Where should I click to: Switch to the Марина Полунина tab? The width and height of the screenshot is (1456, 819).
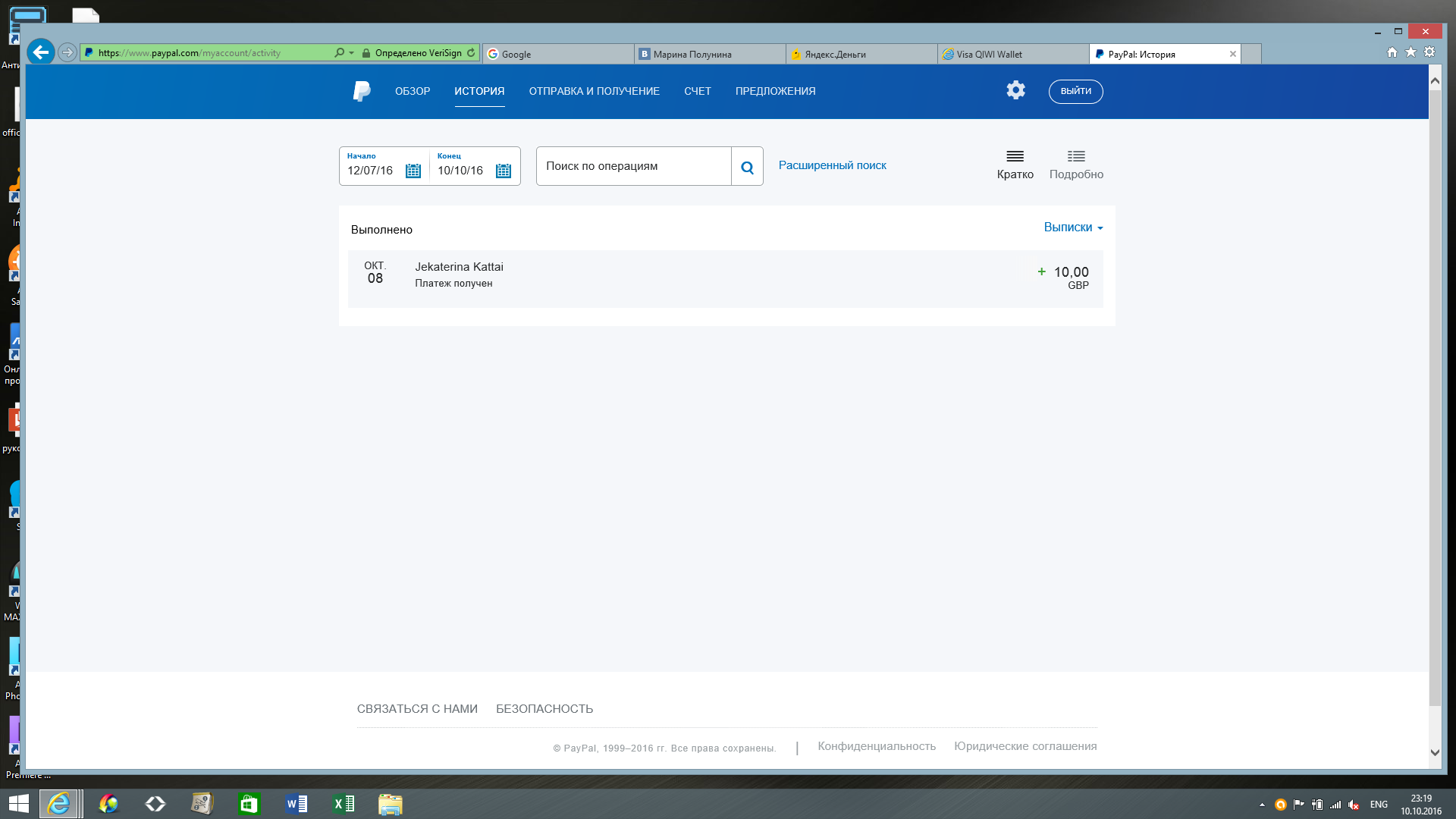click(x=710, y=54)
